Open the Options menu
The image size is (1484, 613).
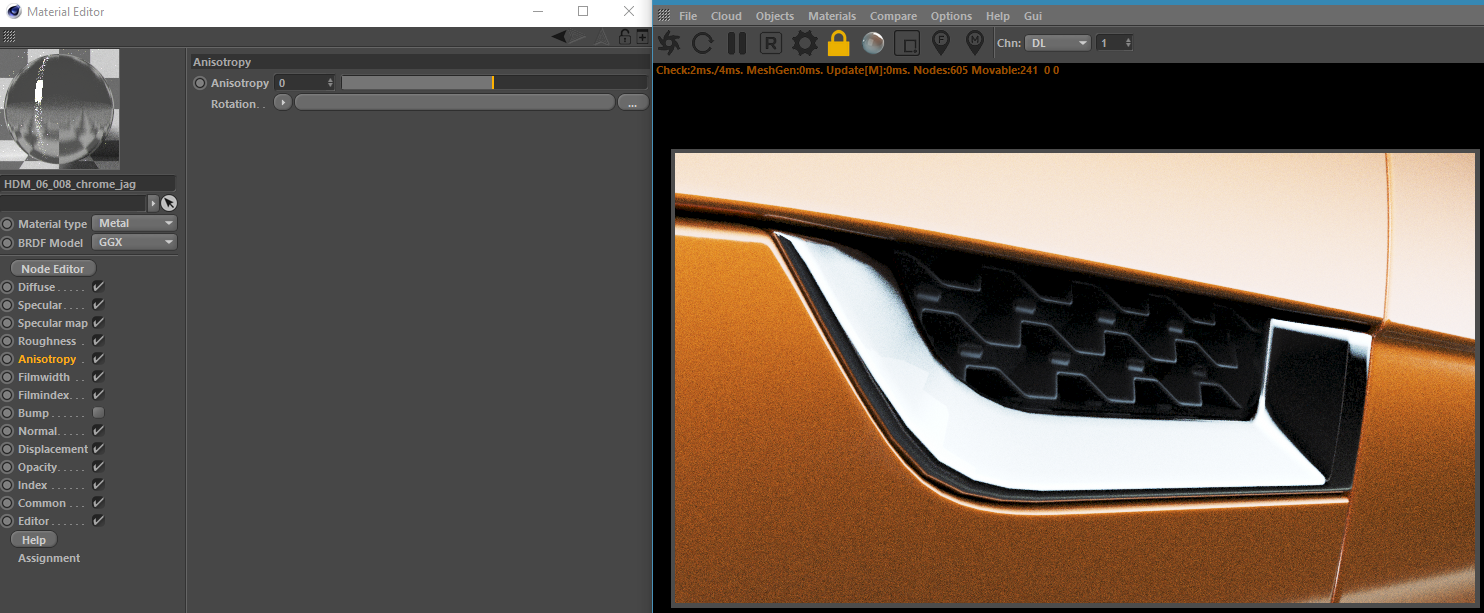tap(951, 16)
